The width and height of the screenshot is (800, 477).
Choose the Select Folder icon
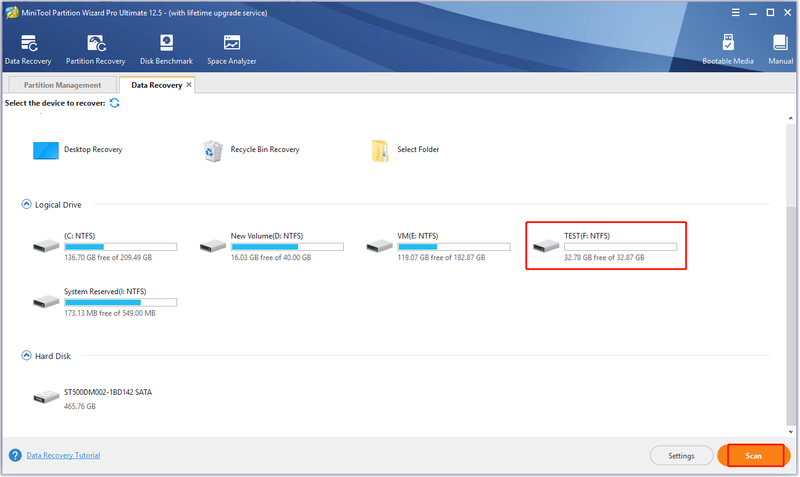(380, 151)
